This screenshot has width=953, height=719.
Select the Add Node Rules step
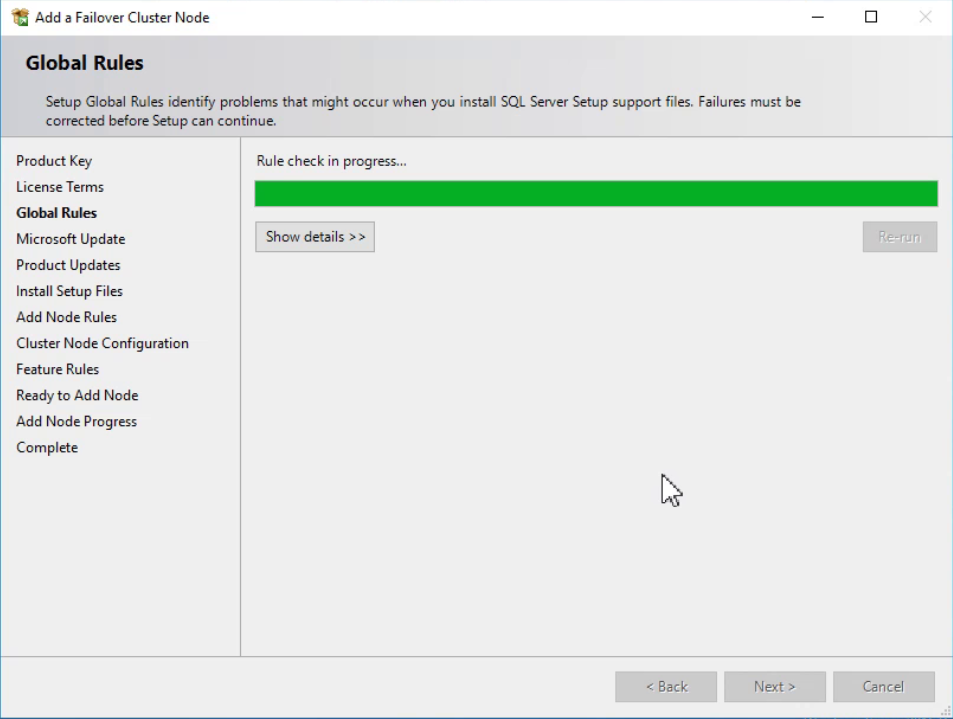click(66, 317)
